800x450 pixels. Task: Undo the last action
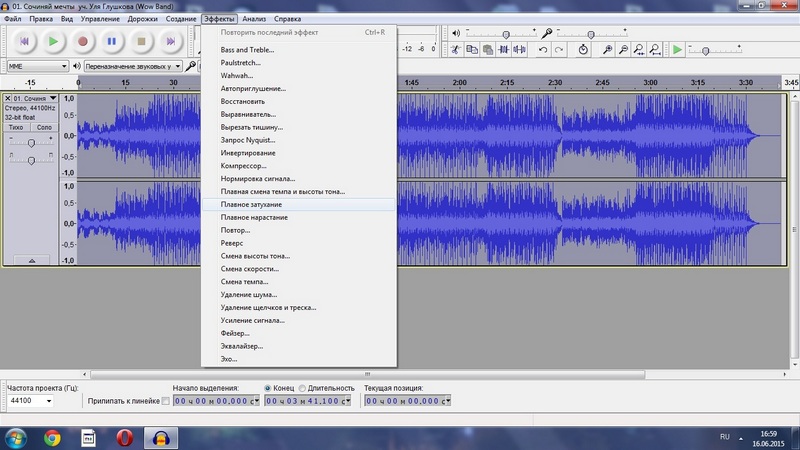[x=543, y=49]
